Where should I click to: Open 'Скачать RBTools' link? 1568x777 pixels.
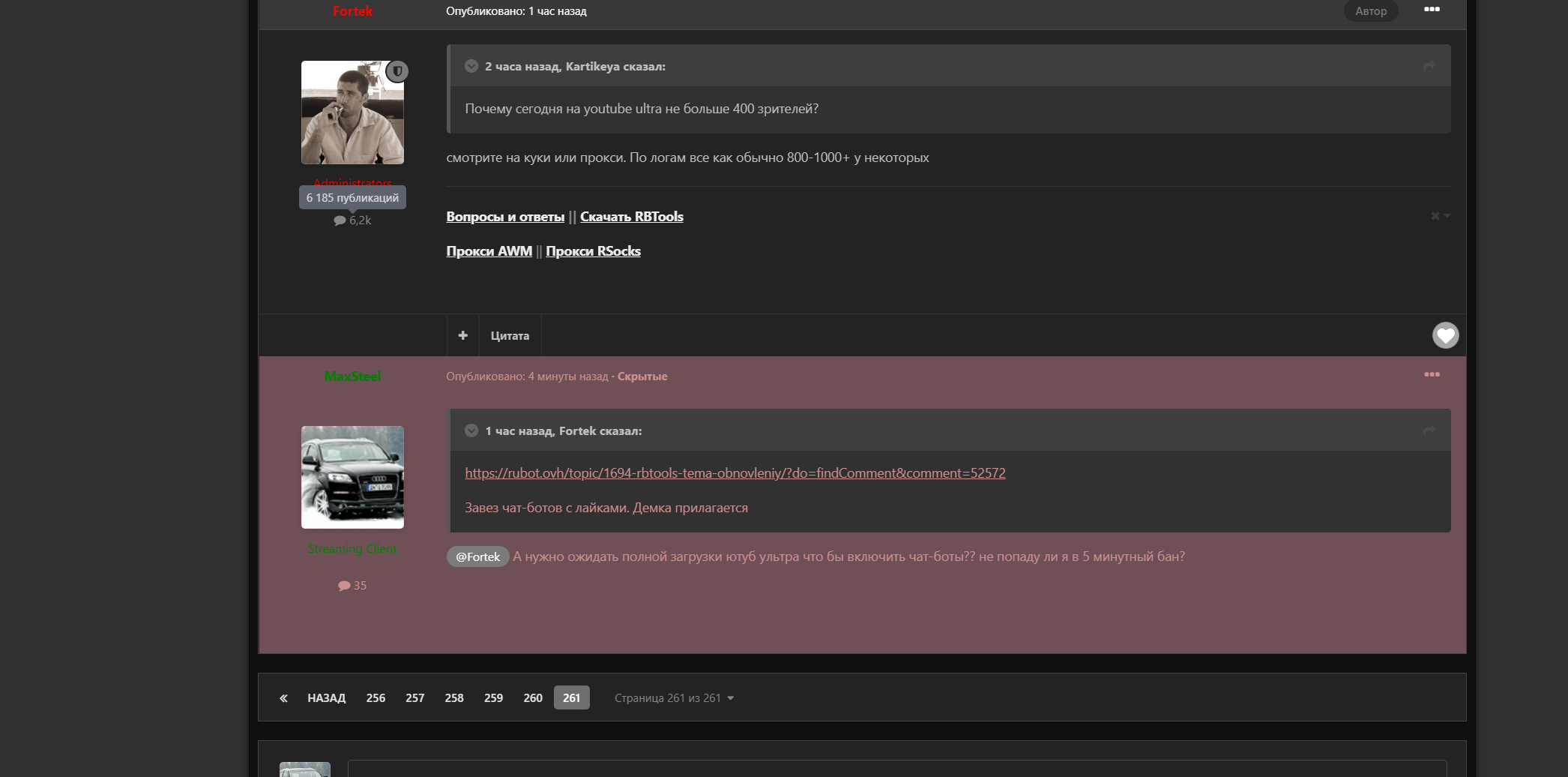click(x=631, y=217)
